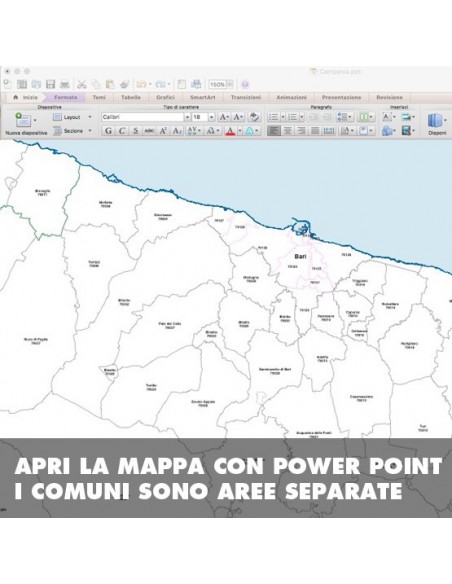Image resolution: width=452 pixels, height=584 pixels.
Task: Open the line spacing dropdown
Action: point(344,117)
